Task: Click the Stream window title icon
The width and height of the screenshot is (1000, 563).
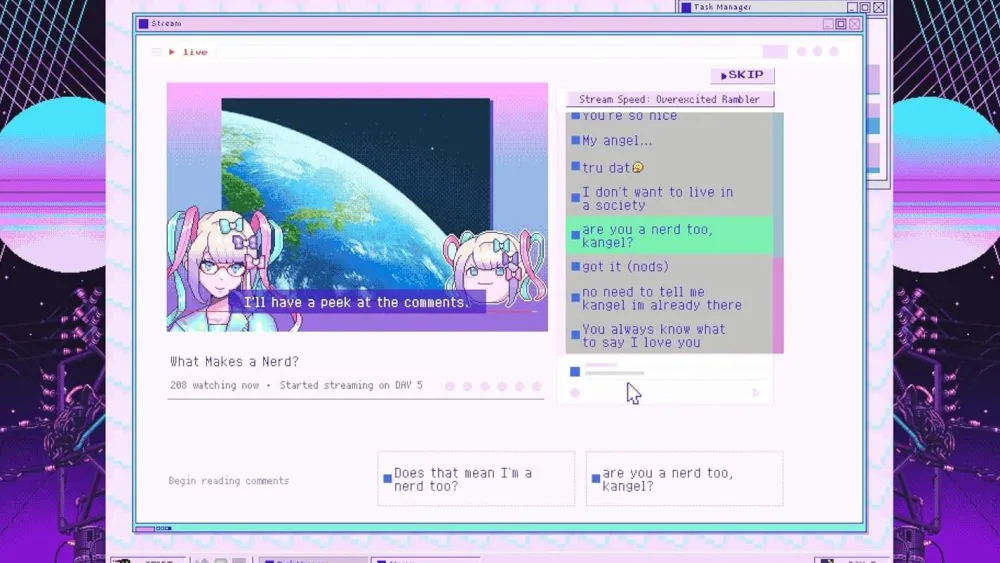Action: coord(143,23)
